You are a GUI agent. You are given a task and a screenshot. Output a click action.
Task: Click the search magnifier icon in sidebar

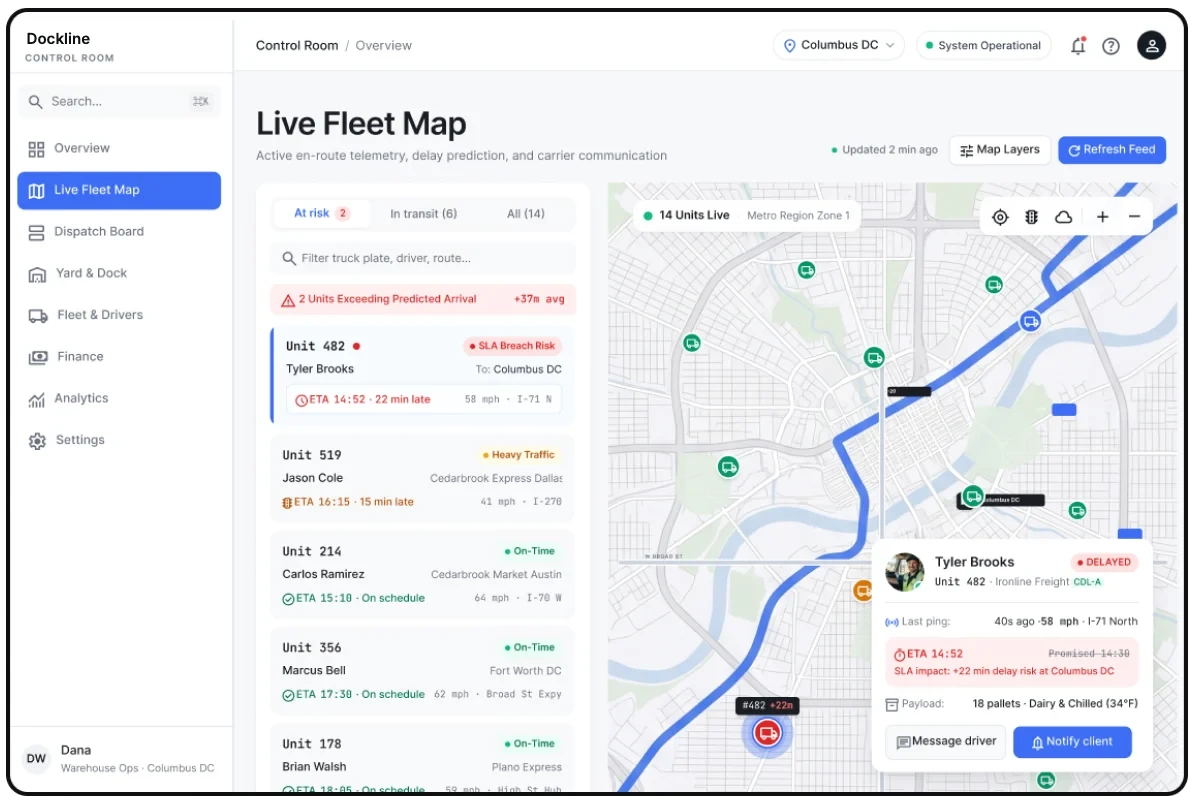[x=35, y=101]
